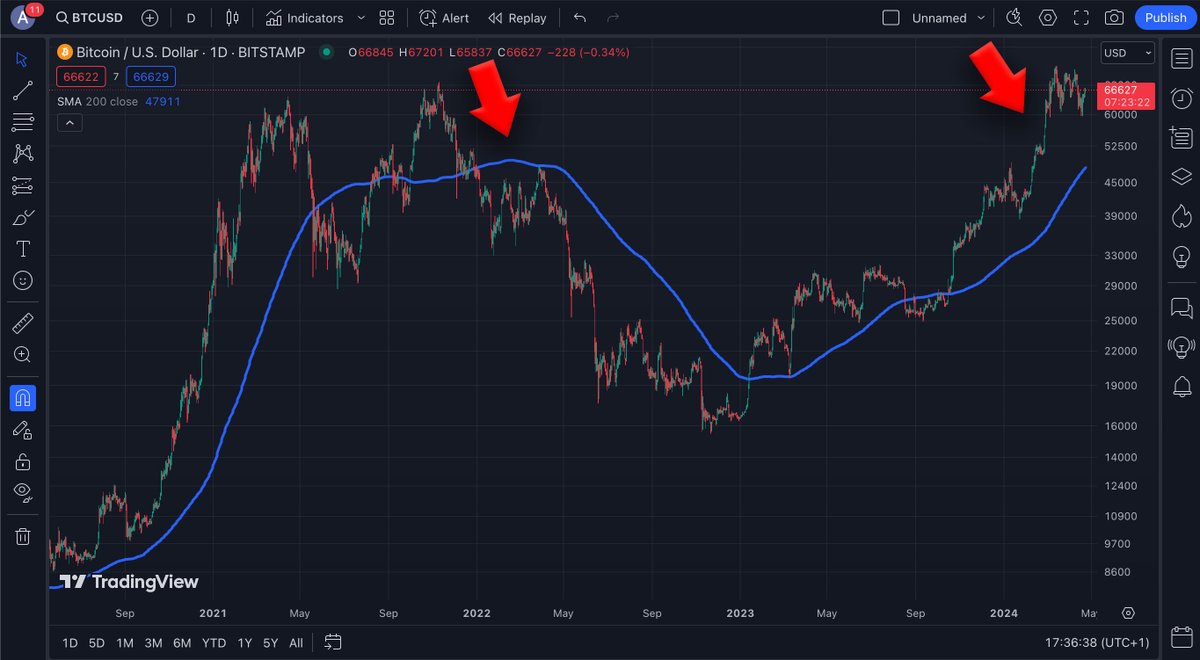Open the USD currency dropdown
This screenshot has height=660, width=1200.
click(x=1127, y=53)
